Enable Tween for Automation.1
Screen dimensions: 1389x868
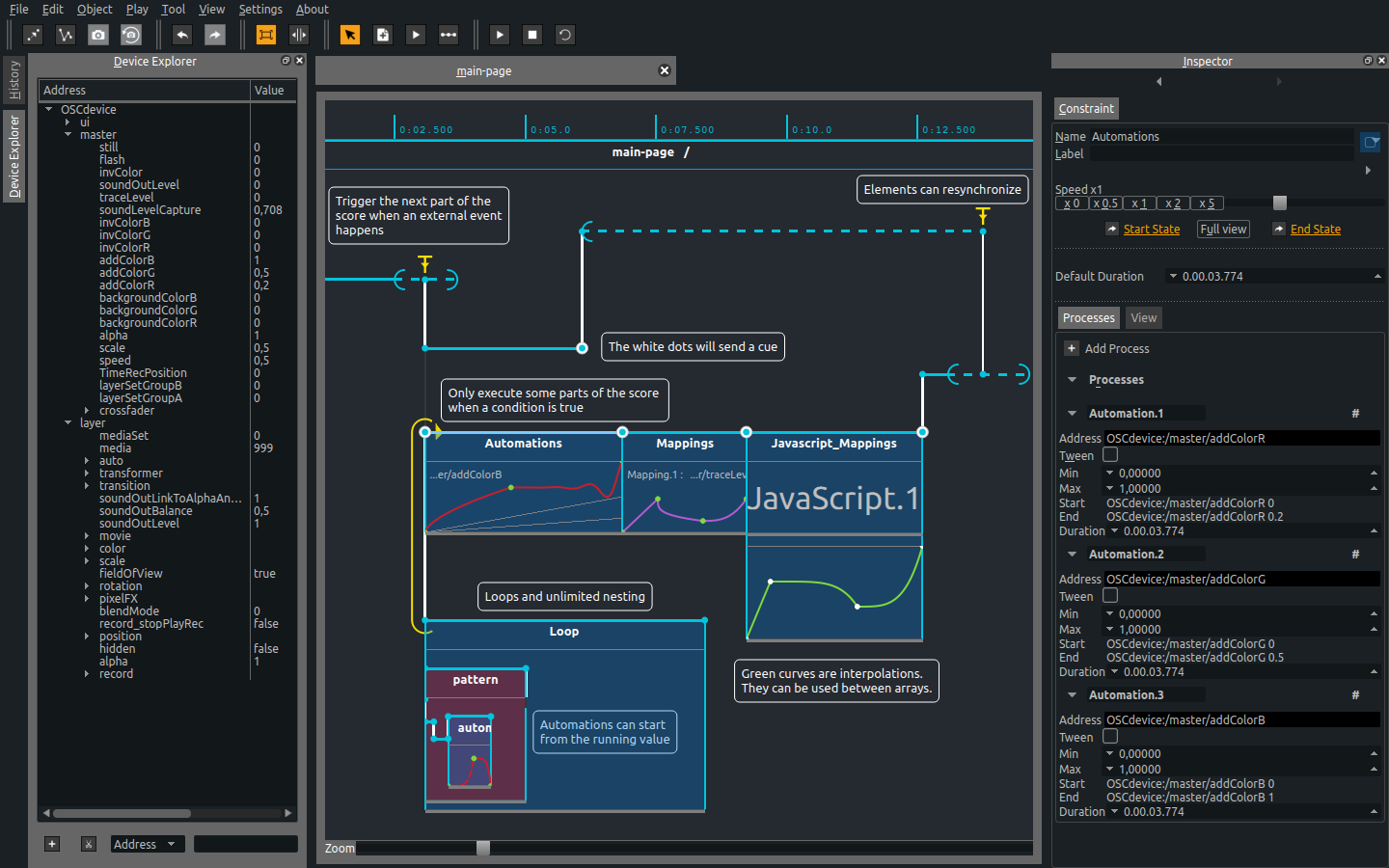point(1109,455)
